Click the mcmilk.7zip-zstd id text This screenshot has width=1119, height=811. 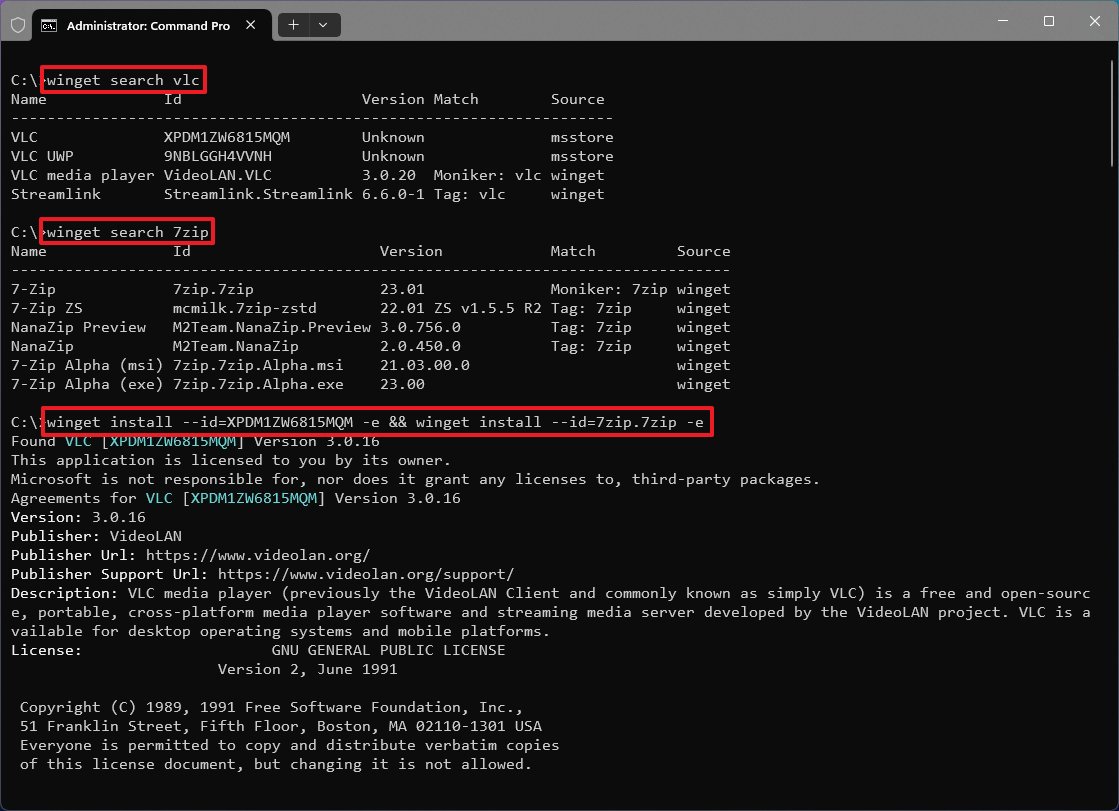tap(244, 308)
